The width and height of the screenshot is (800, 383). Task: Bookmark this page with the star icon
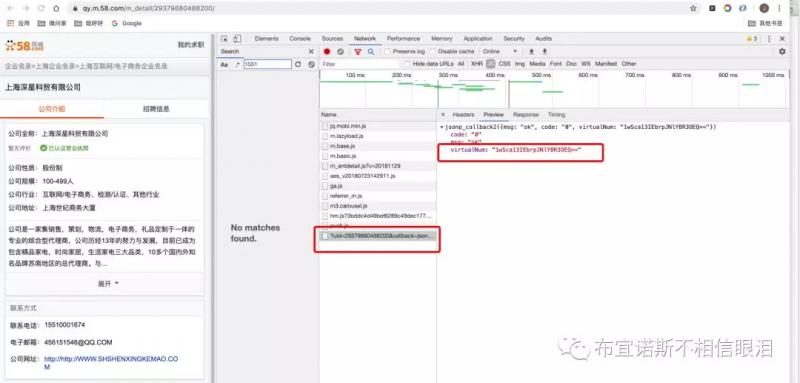693,8
